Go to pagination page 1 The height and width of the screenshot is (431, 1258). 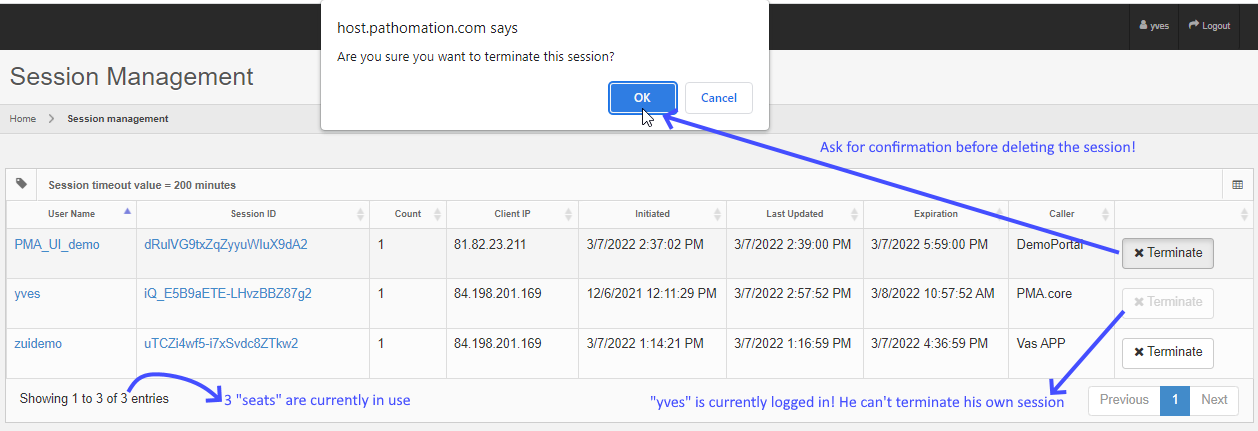pyautogui.click(x=1174, y=400)
